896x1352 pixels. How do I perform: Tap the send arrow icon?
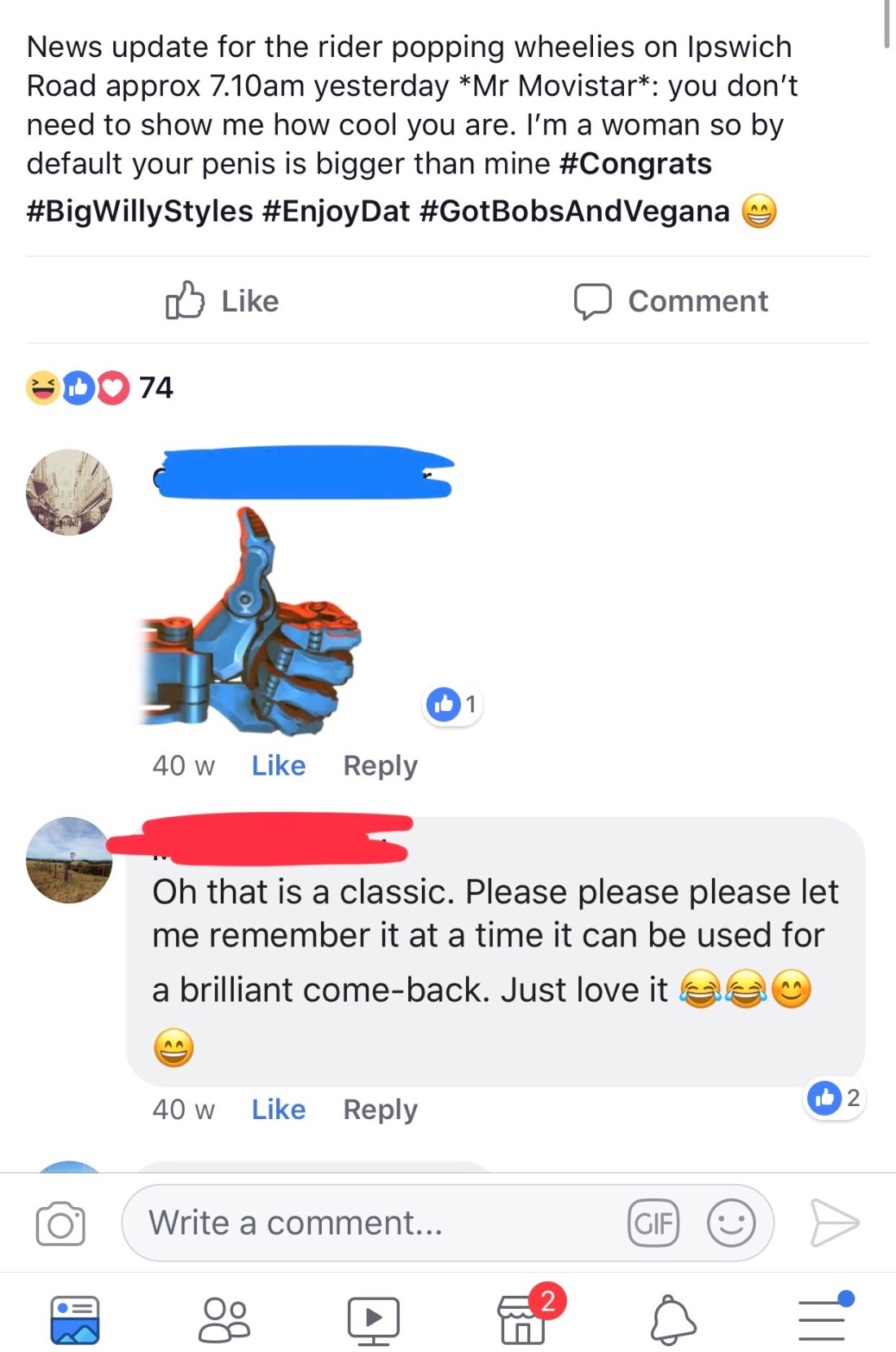click(834, 1223)
